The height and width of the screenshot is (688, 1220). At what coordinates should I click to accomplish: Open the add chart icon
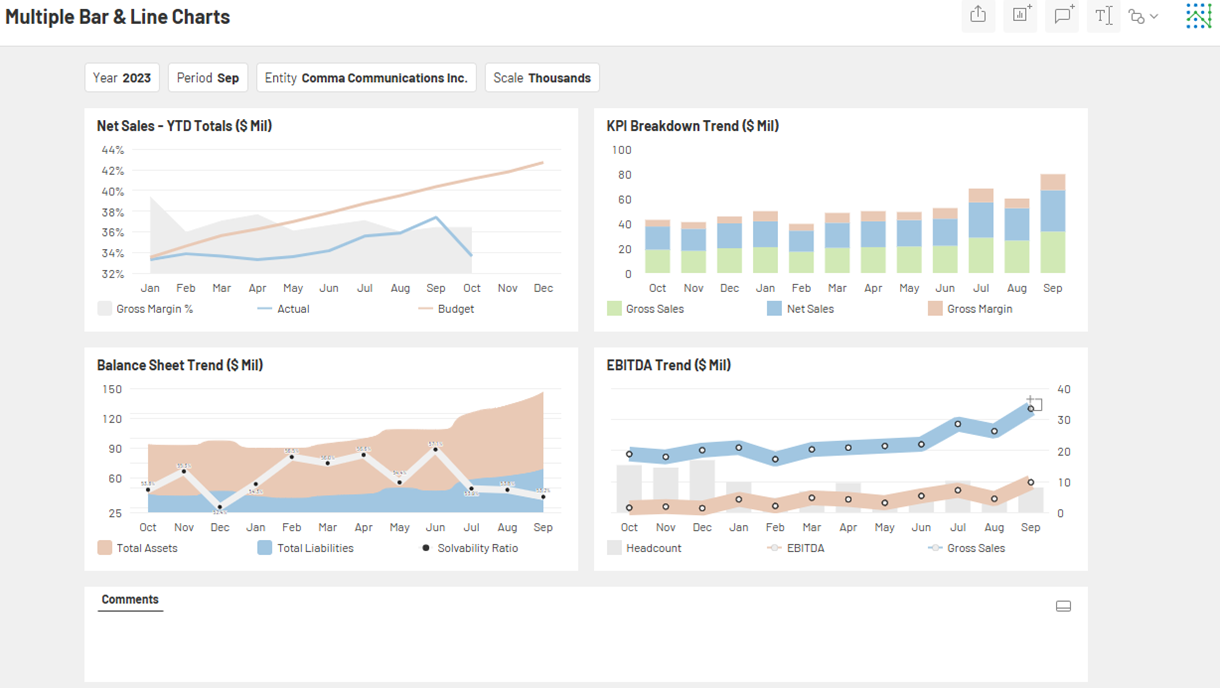(x=1020, y=15)
